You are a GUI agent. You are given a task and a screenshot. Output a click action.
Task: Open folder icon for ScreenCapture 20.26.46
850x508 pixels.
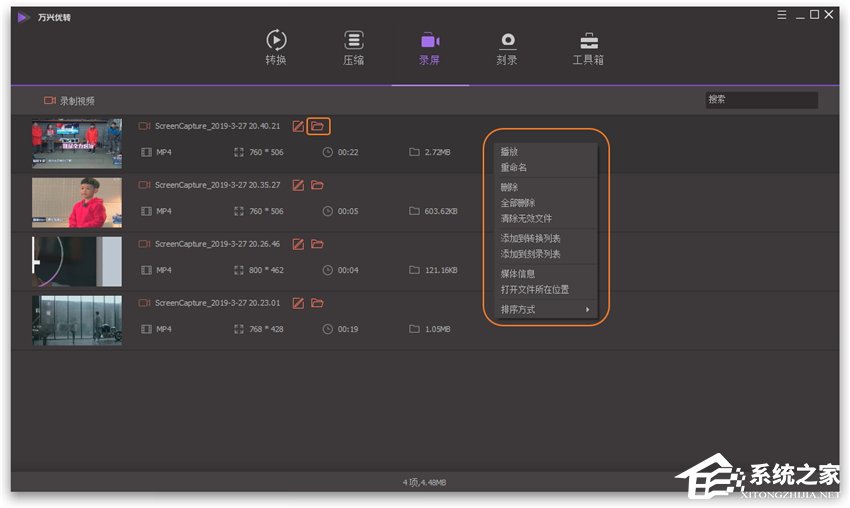click(318, 245)
